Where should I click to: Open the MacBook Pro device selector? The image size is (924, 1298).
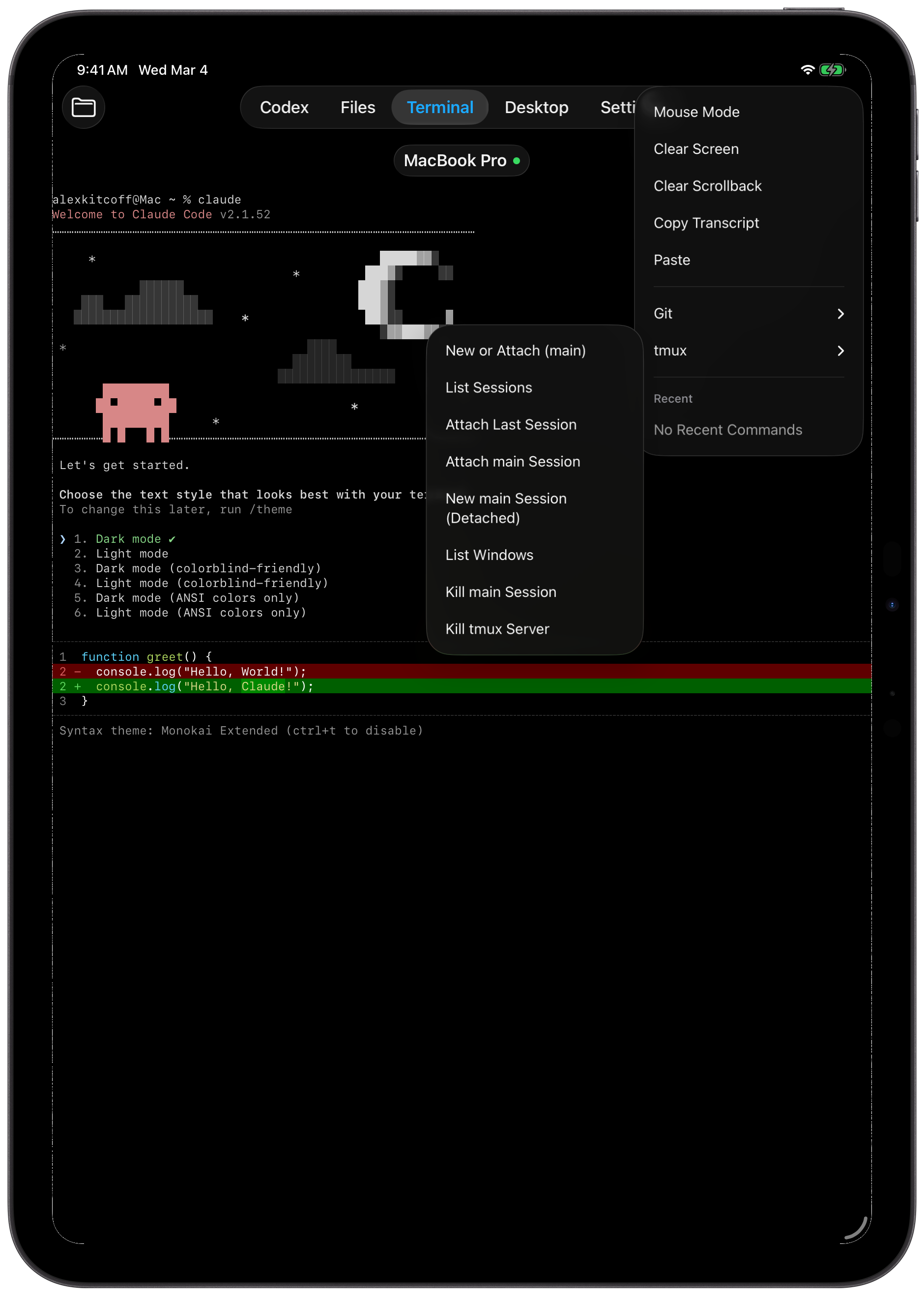pyautogui.click(x=455, y=160)
